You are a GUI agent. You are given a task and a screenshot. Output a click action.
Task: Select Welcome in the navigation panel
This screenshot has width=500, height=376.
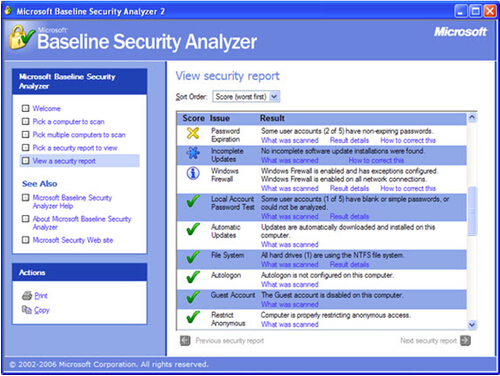click(x=46, y=108)
